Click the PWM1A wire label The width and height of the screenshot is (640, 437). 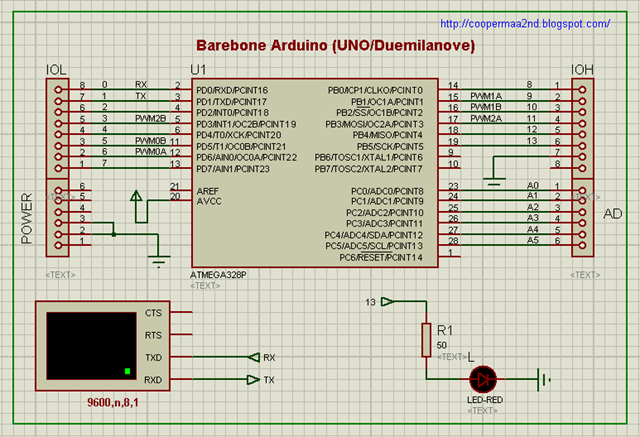pos(485,96)
